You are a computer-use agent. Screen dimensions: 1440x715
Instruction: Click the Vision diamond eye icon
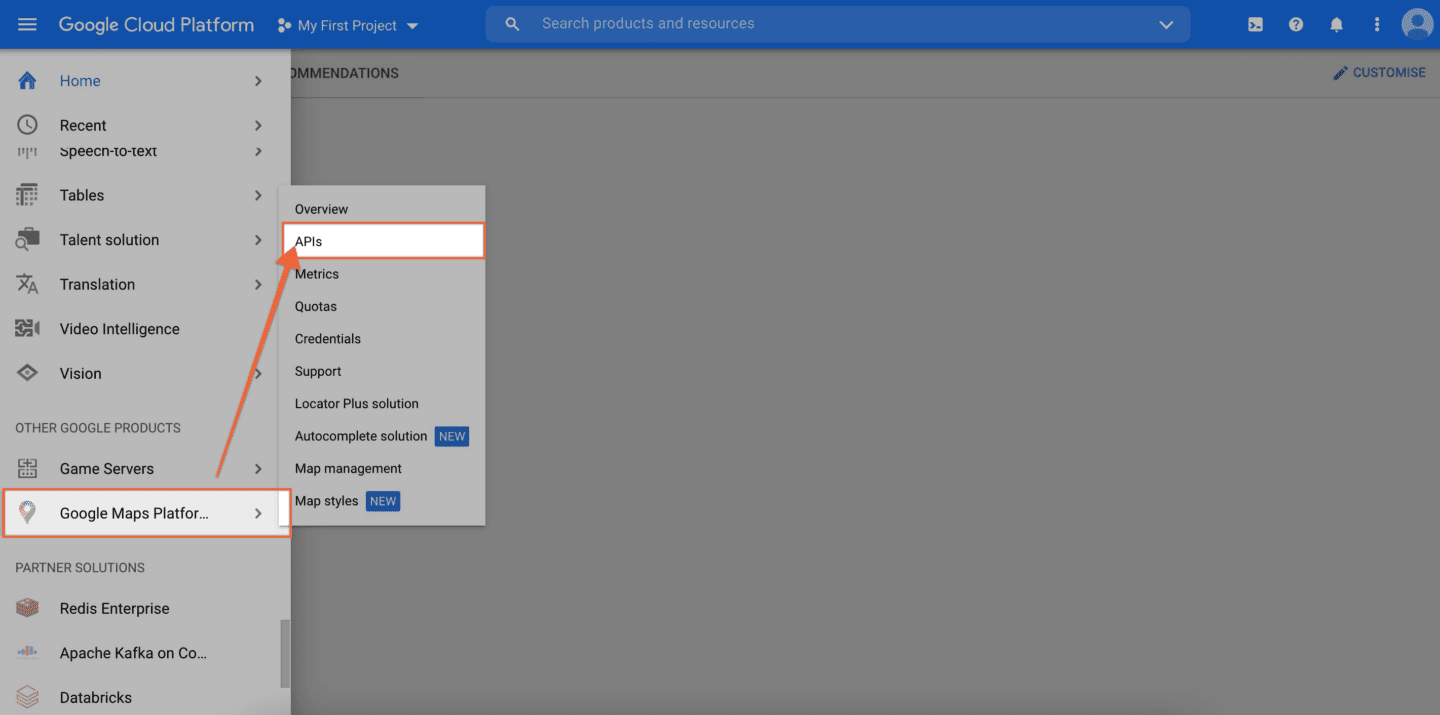[x=27, y=373]
